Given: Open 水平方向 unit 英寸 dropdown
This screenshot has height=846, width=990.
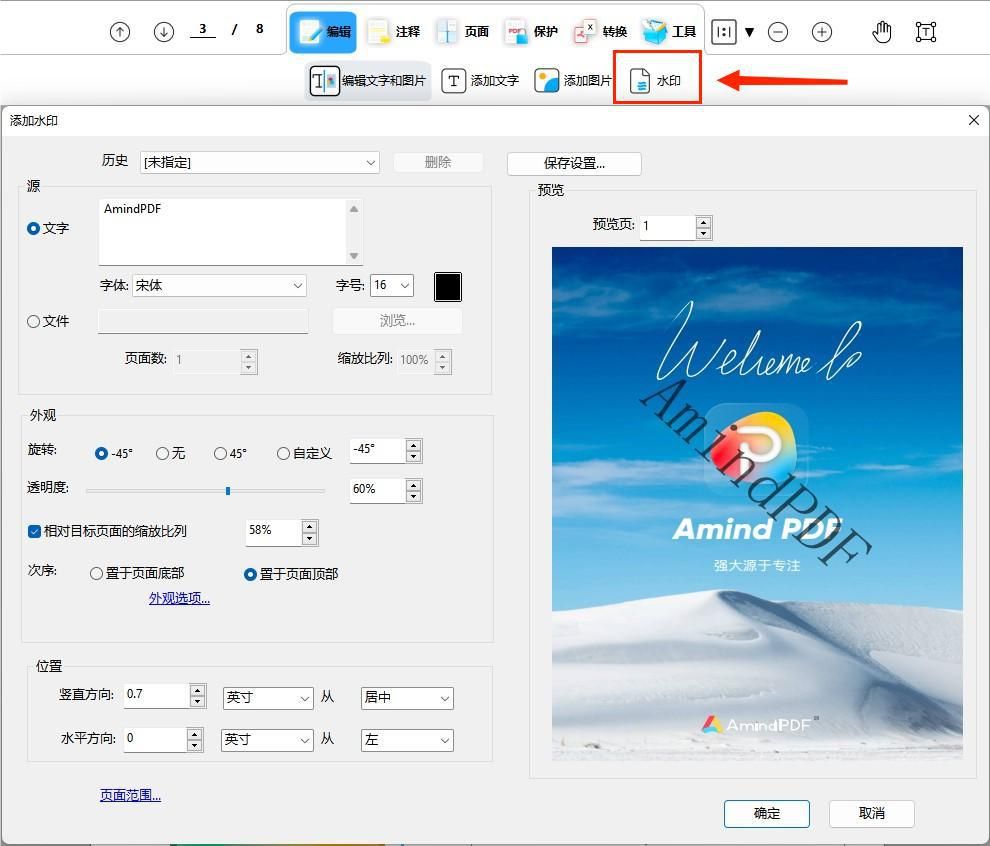Looking at the screenshot, I should coord(267,740).
